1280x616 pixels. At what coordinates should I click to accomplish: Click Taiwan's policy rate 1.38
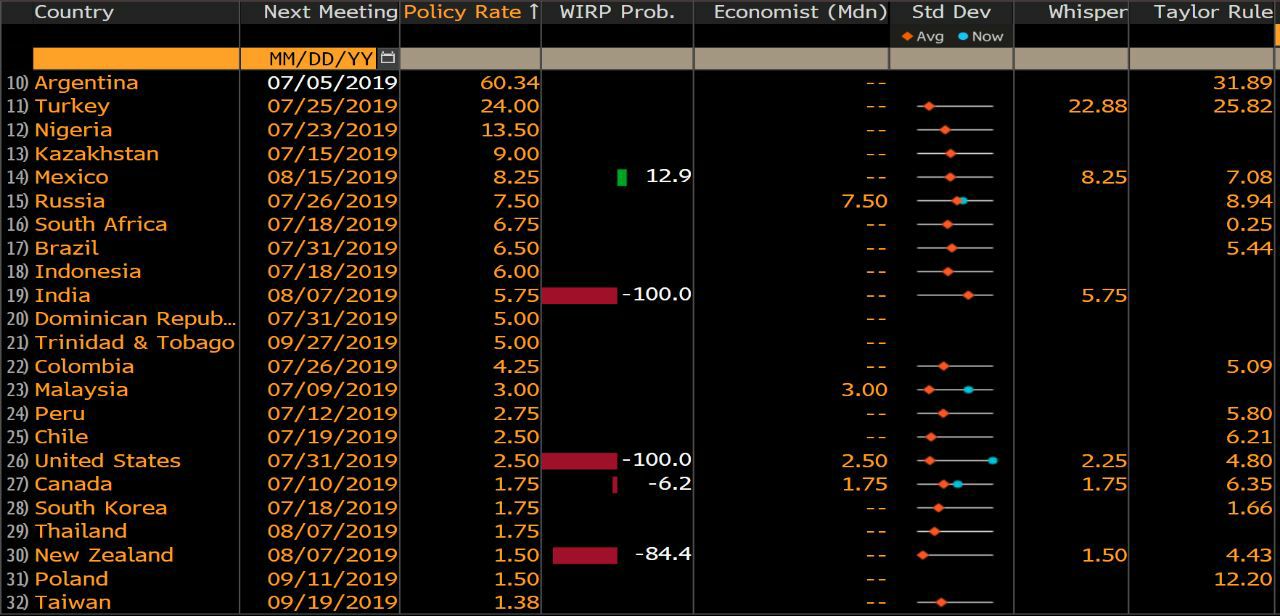tap(516, 602)
